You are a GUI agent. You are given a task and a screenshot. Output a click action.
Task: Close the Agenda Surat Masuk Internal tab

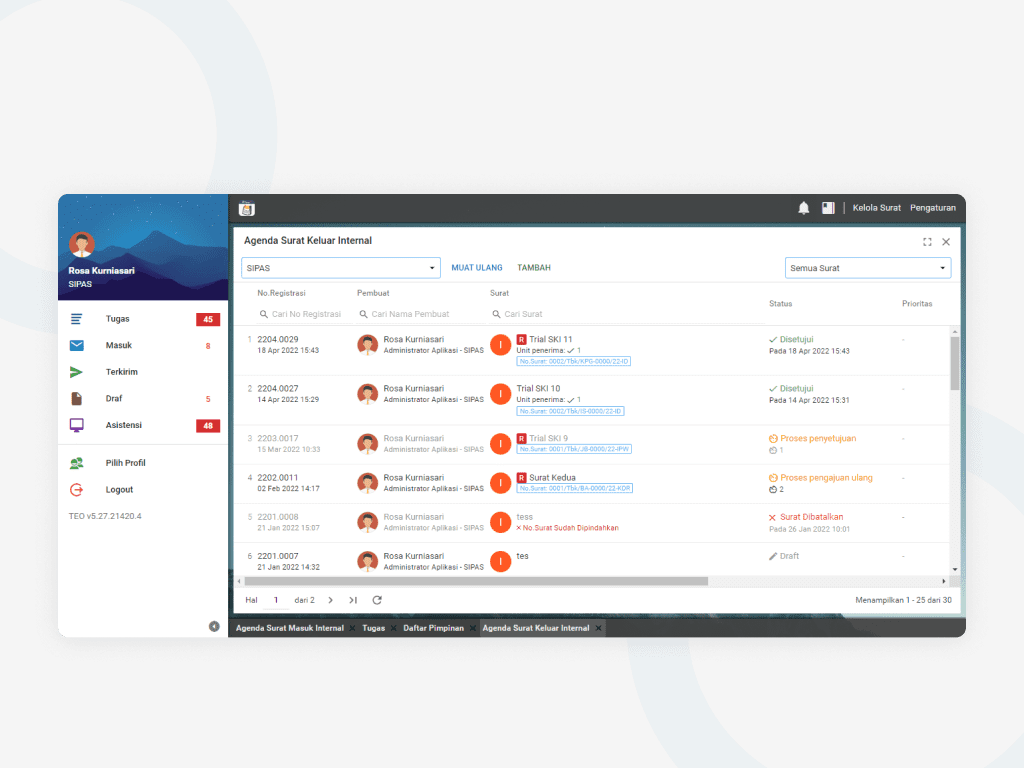353,628
